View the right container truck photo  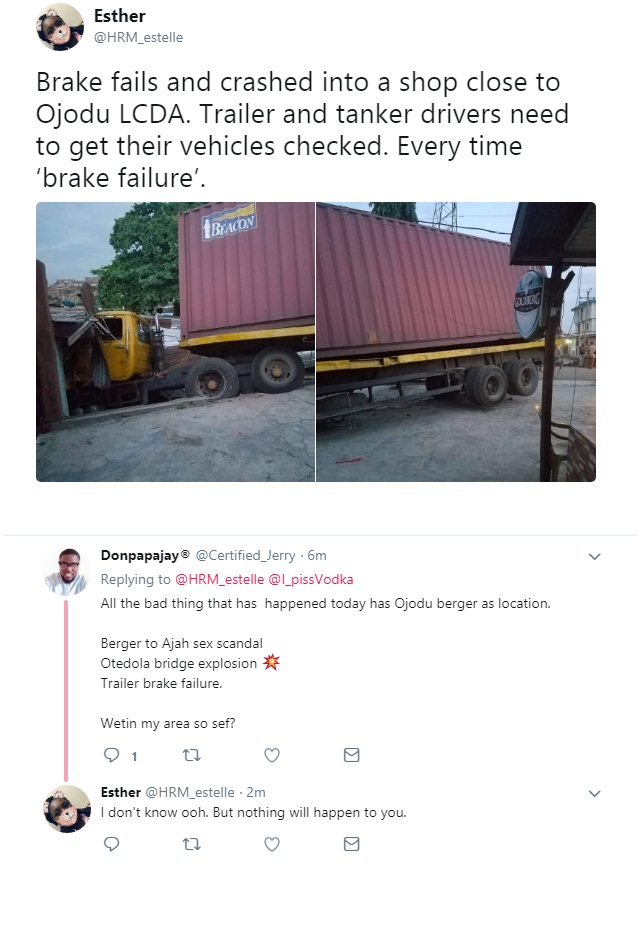click(x=455, y=342)
